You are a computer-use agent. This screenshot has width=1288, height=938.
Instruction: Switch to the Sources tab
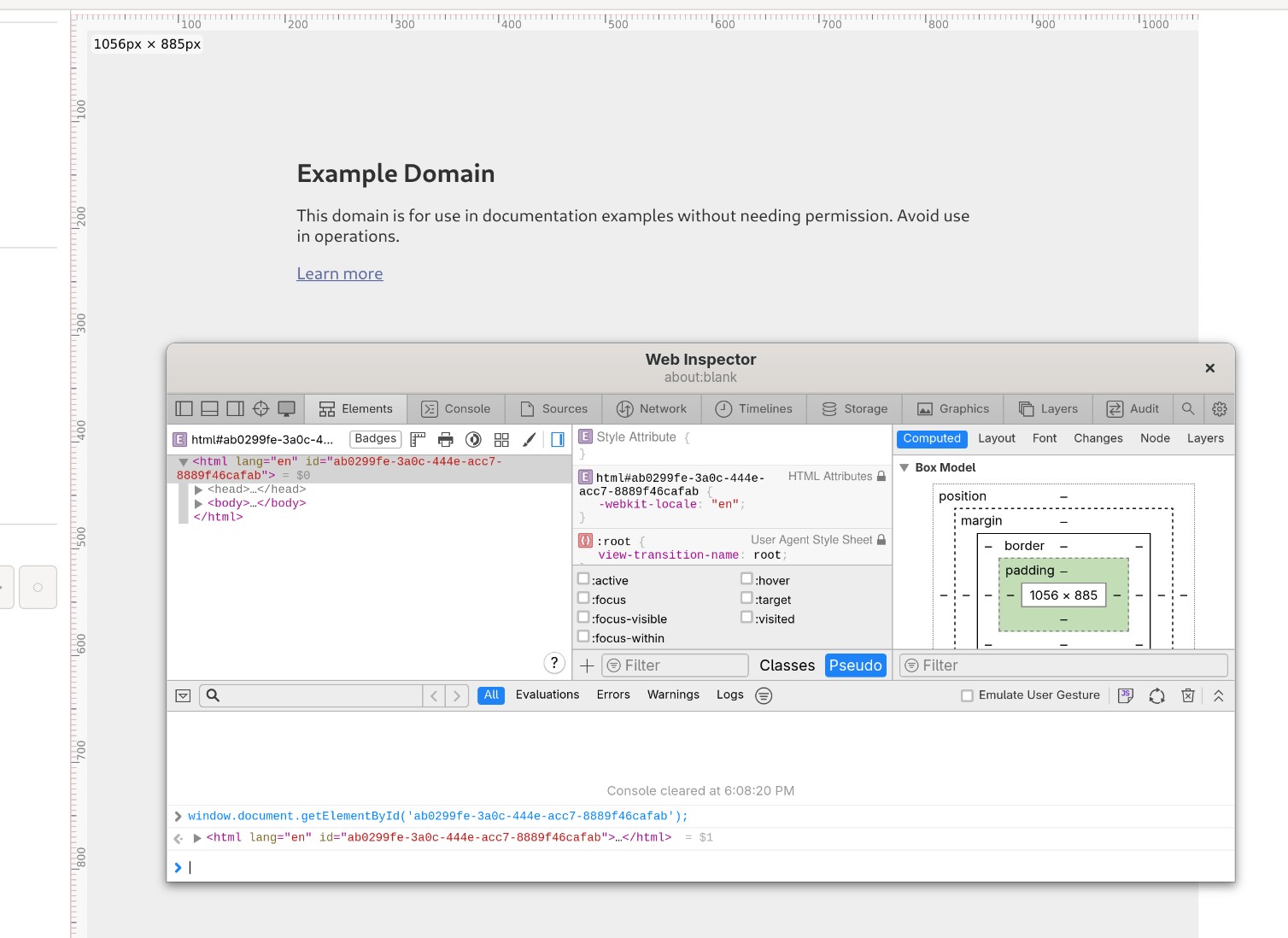(553, 409)
